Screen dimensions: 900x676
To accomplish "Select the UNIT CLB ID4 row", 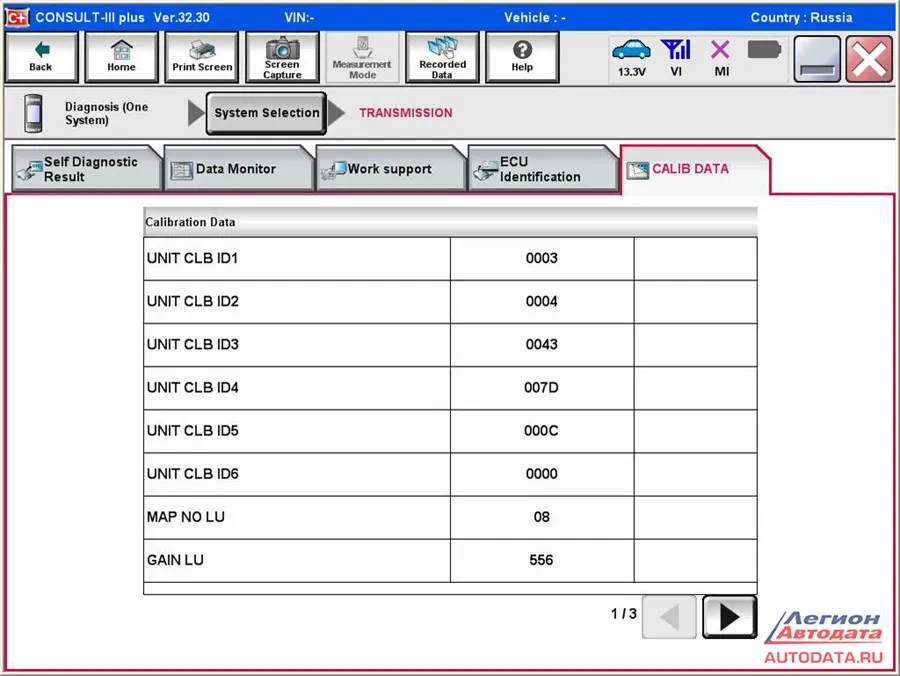I will pos(296,388).
